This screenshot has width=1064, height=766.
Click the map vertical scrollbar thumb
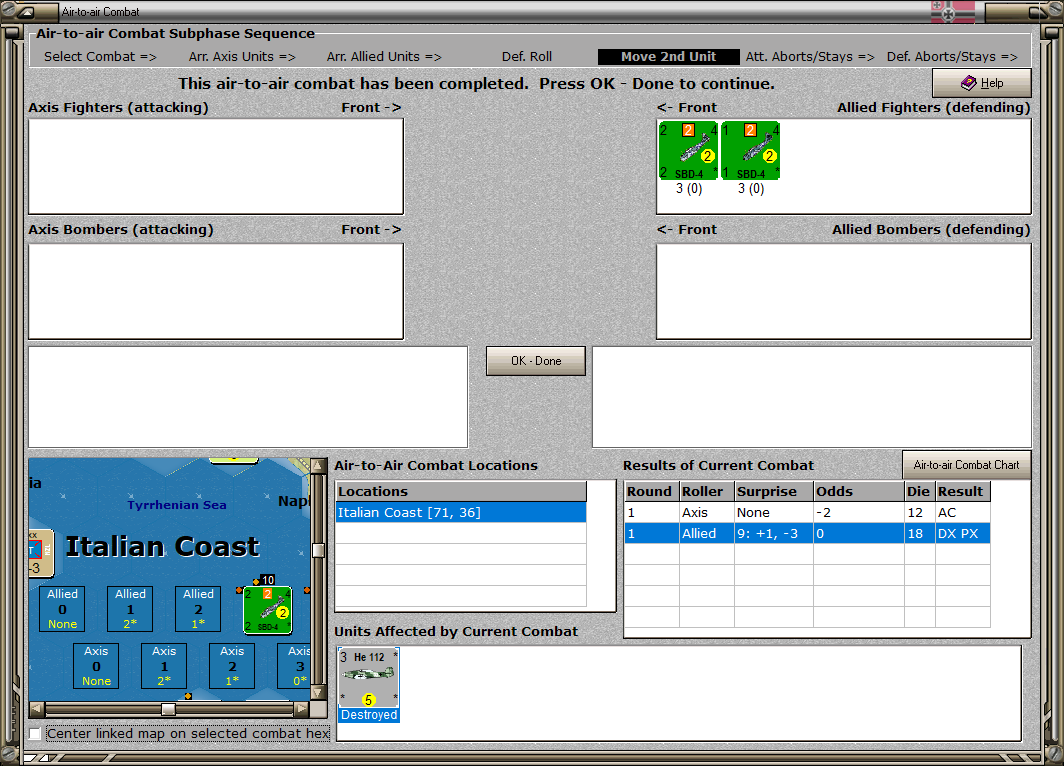click(x=318, y=550)
